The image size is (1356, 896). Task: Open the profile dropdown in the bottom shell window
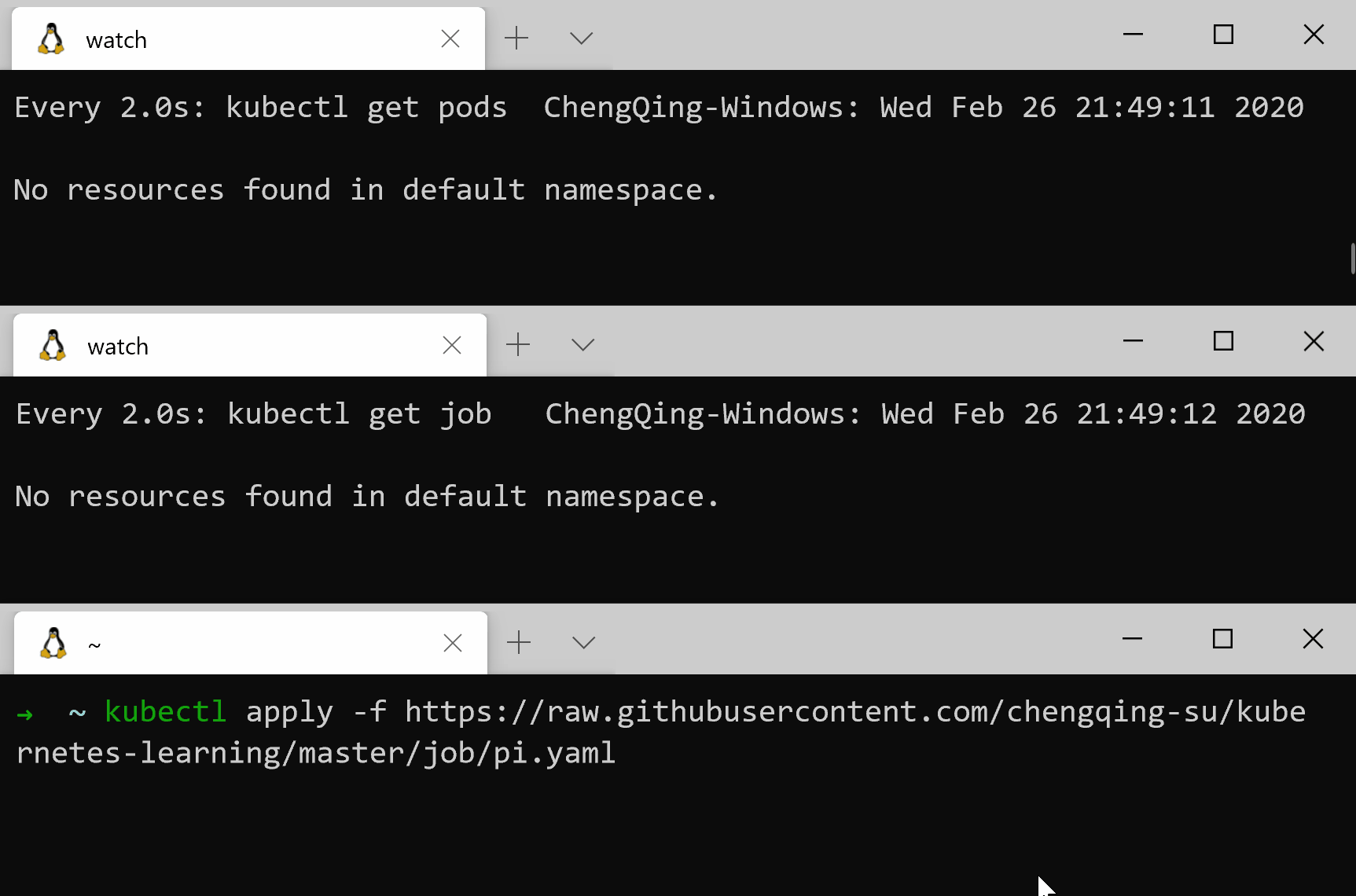point(583,642)
